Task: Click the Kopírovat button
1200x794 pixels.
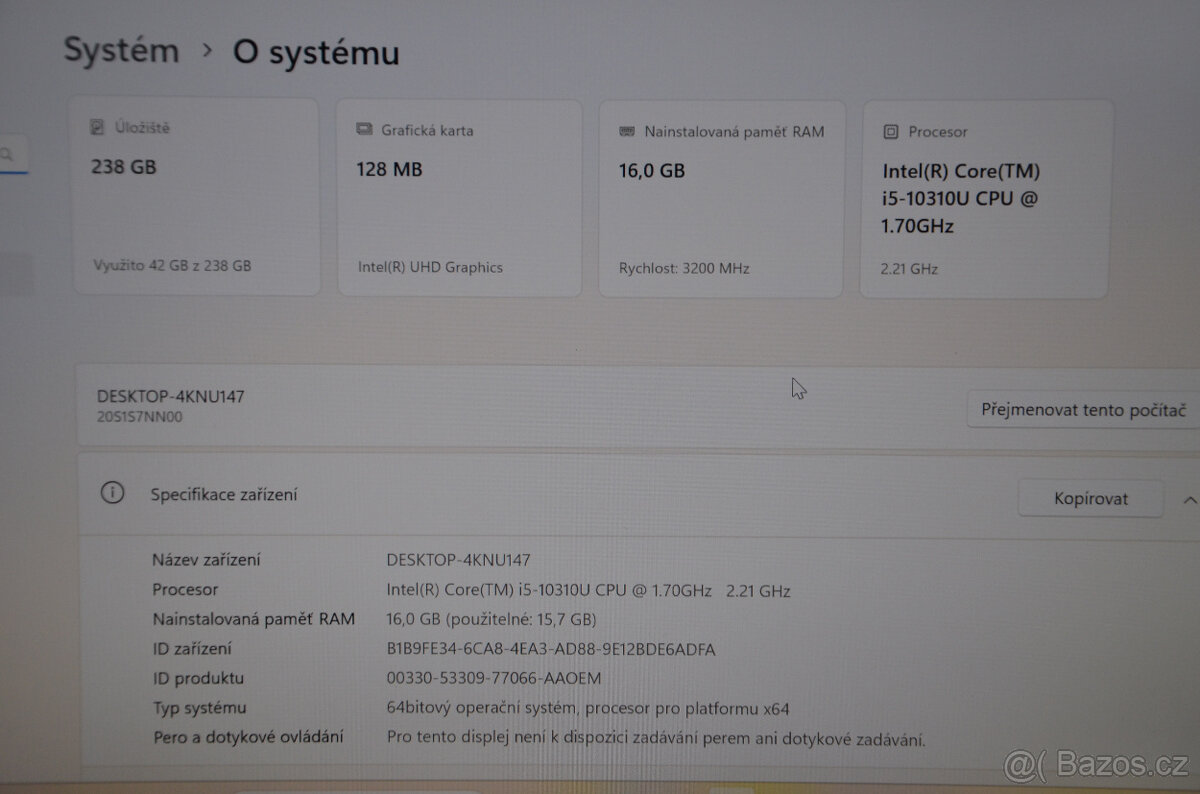Action: (1090, 498)
